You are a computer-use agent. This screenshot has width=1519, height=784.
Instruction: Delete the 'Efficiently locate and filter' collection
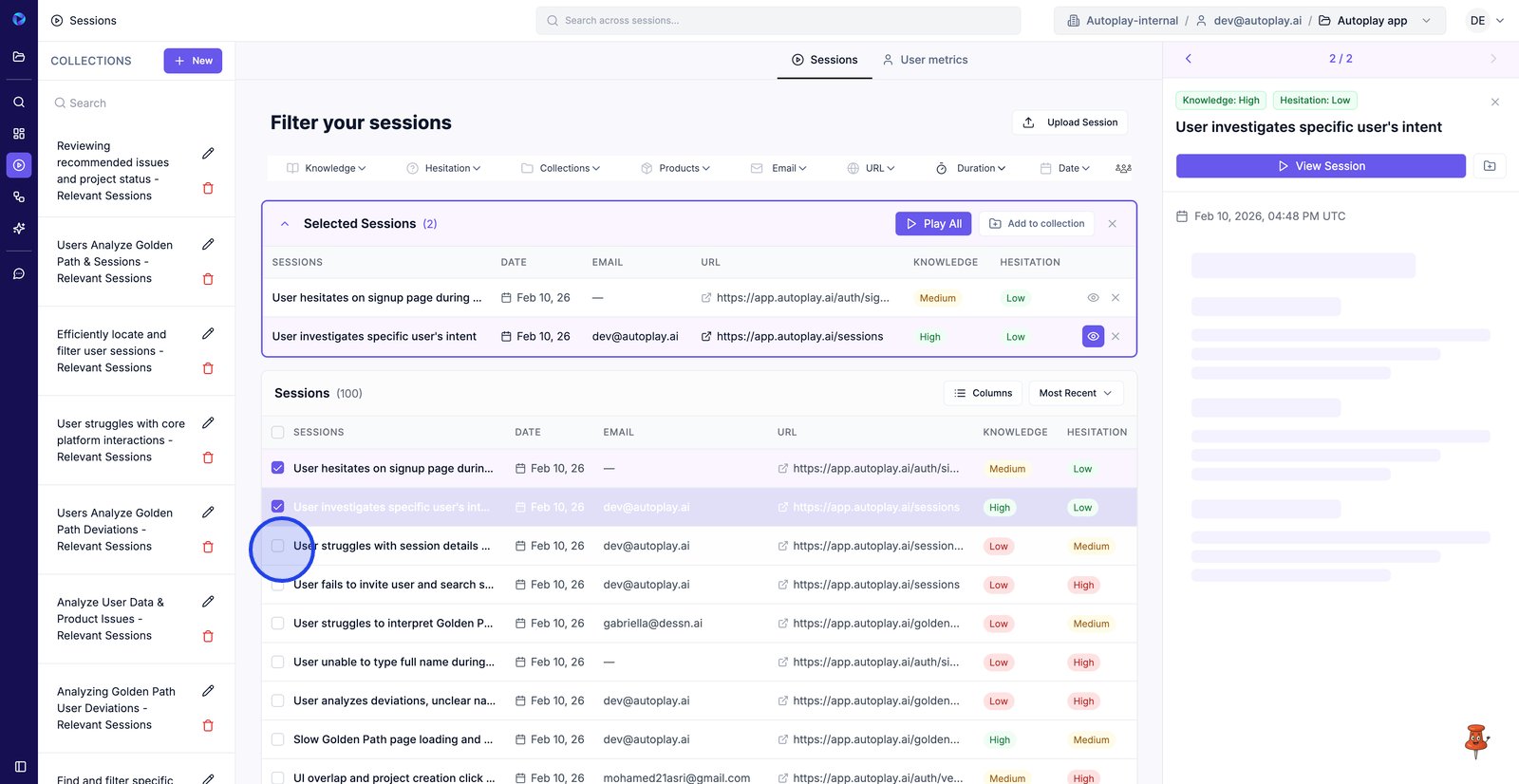208,368
